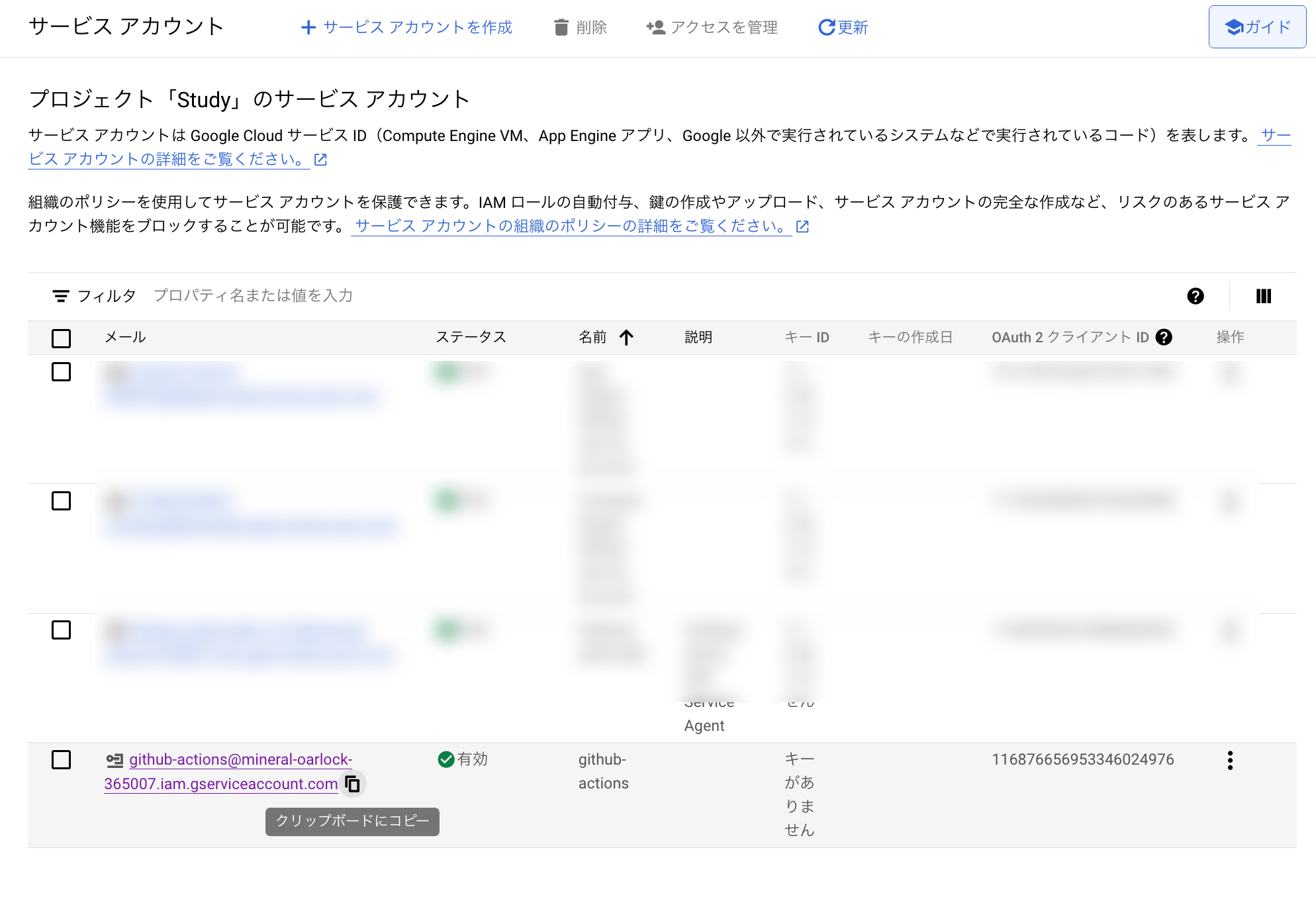This screenshot has width=1316, height=903.
Task: Click the メール column header
Action: click(x=125, y=338)
